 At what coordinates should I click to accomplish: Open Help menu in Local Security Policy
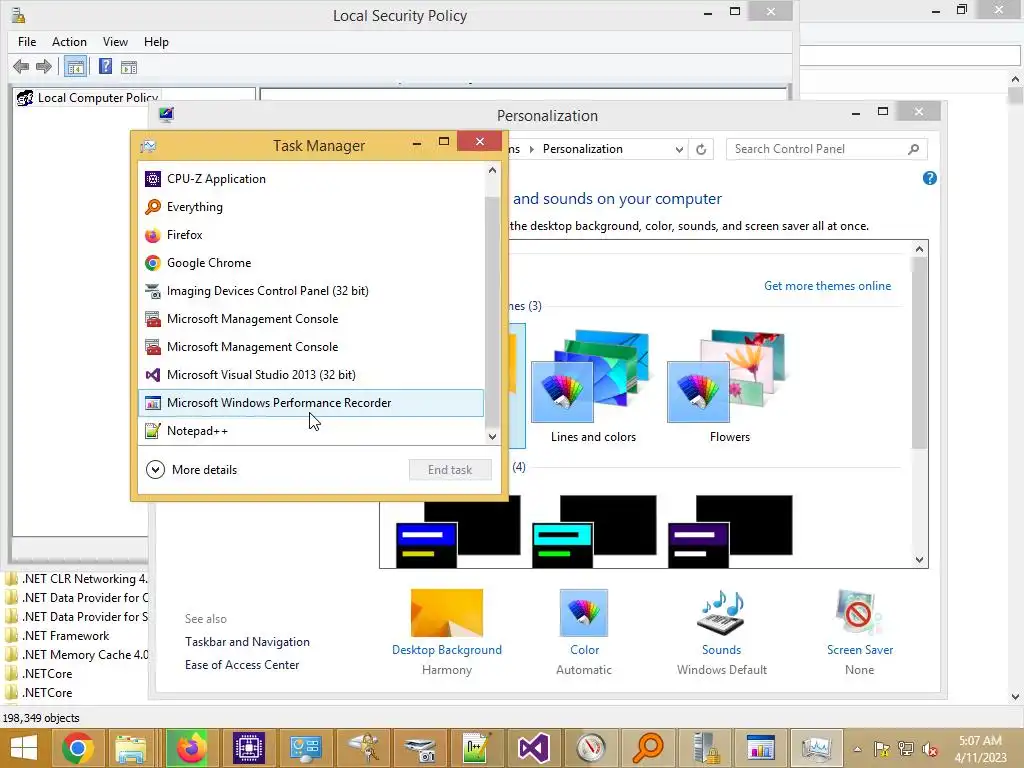[156, 42]
